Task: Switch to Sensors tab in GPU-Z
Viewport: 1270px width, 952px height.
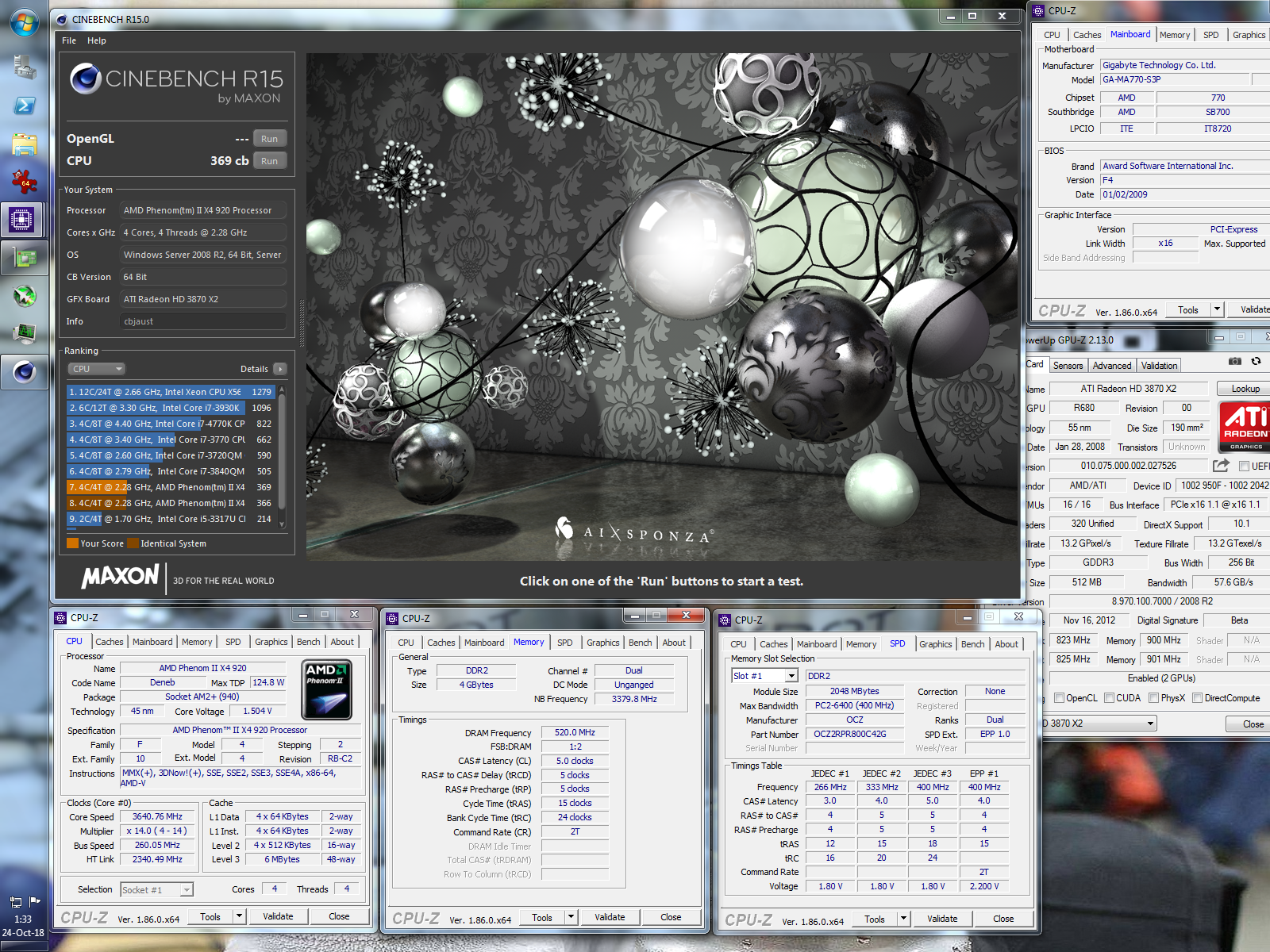Action: click(x=1068, y=366)
